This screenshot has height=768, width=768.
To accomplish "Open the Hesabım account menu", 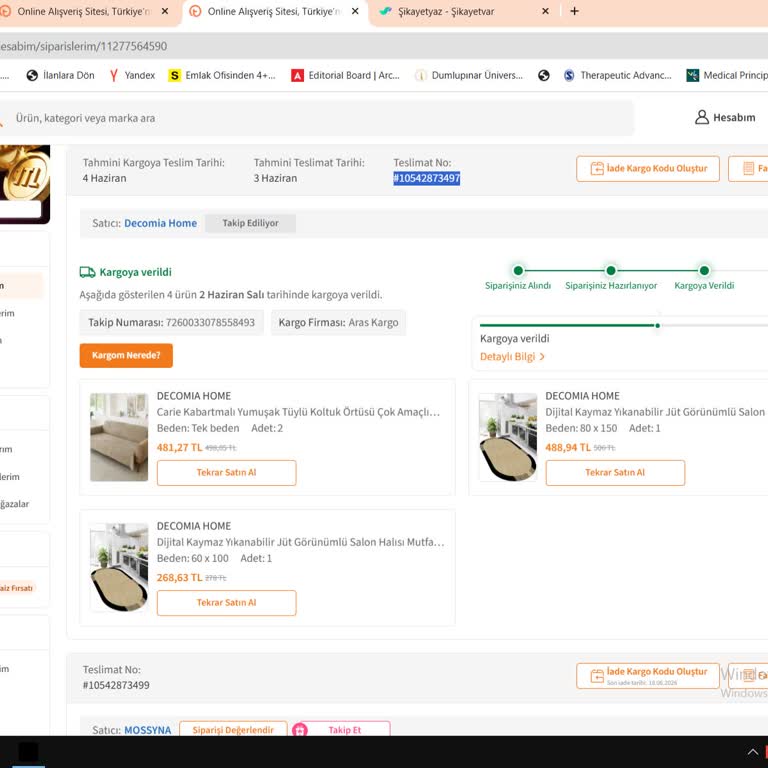I will coord(725,118).
